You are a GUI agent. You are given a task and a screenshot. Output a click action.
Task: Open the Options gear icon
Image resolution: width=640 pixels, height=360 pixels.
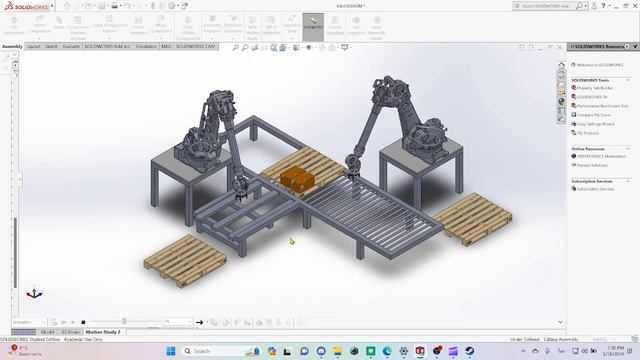(x=172, y=6)
